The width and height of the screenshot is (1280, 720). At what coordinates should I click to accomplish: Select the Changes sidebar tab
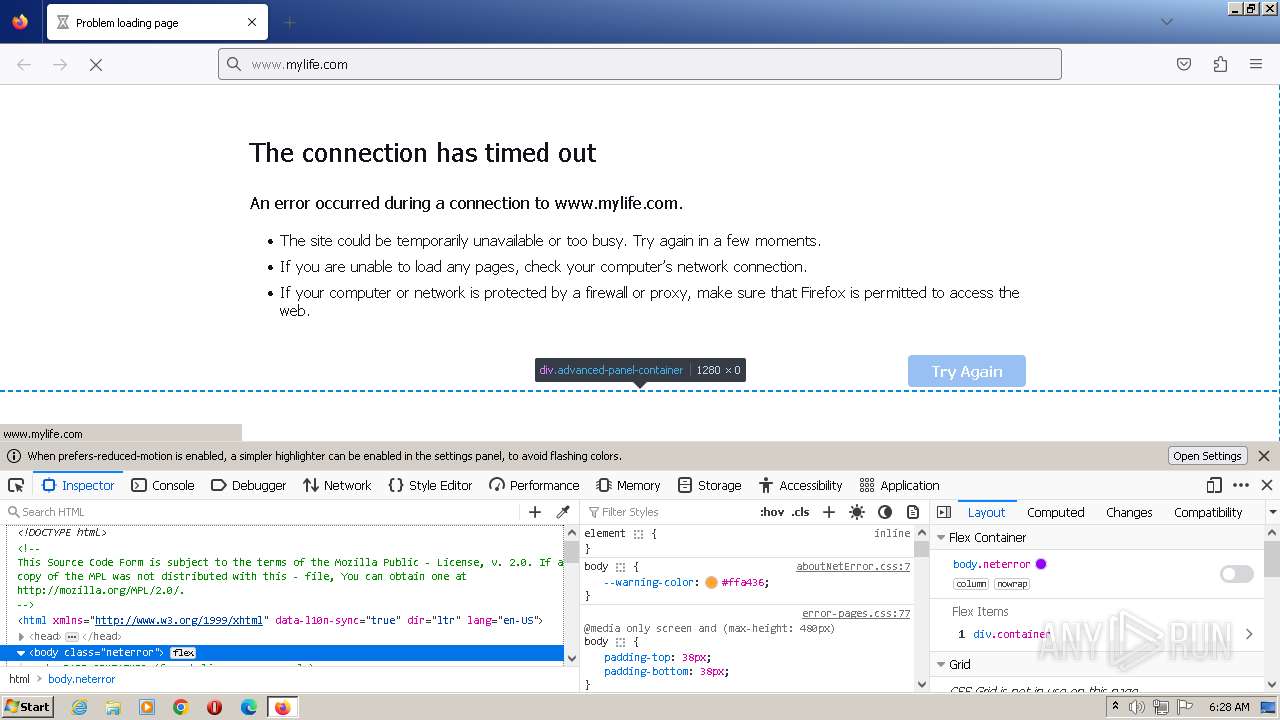tap(1129, 512)
